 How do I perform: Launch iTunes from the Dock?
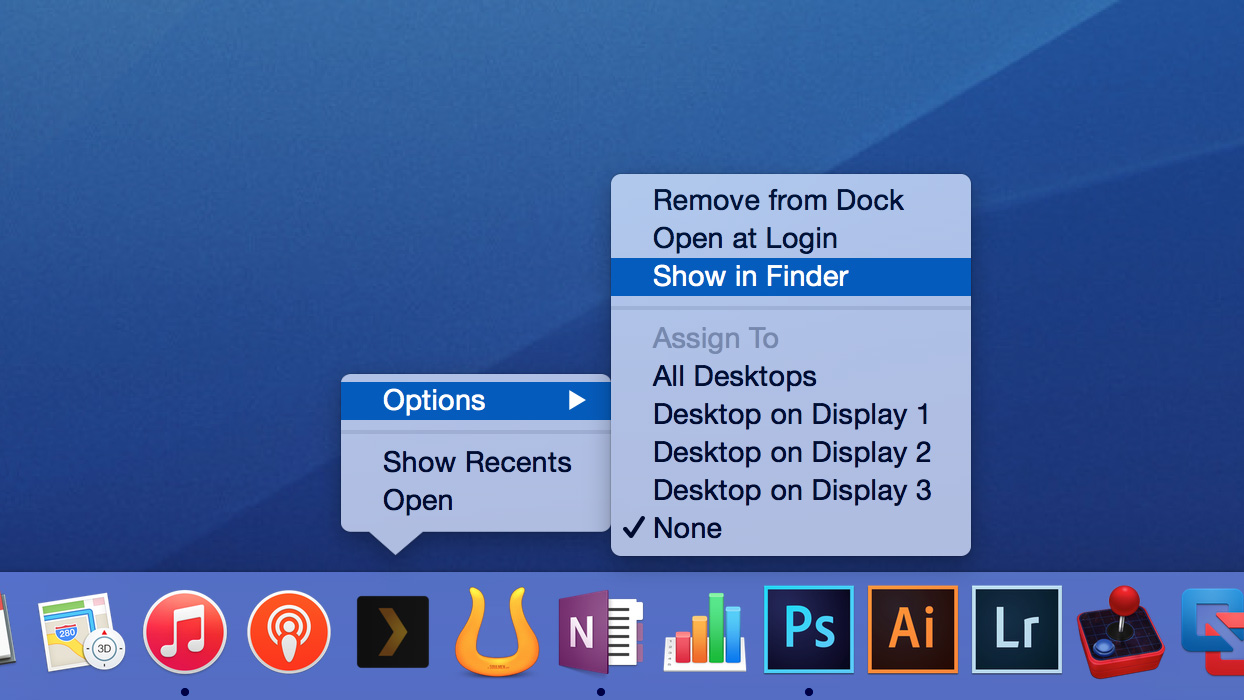[185, 631]
